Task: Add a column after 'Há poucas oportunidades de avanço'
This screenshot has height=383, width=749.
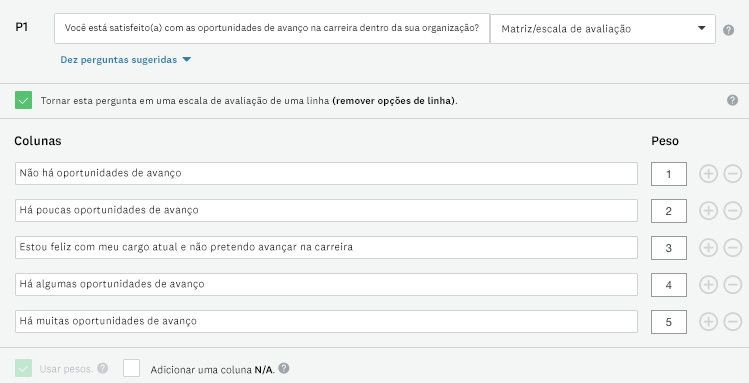Action: coord(708,211)
